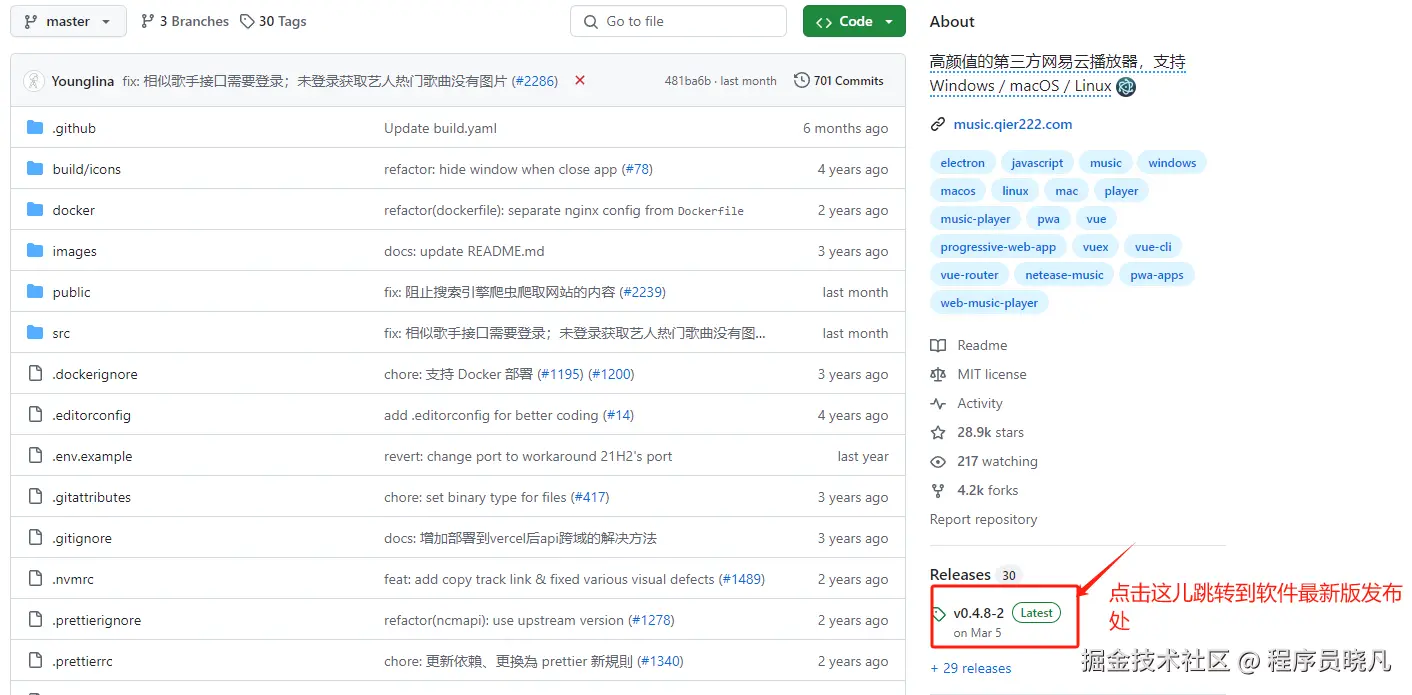View the 28.9k stars link
The height and width of the screenshot is (695, 1412).
(990, 432)
